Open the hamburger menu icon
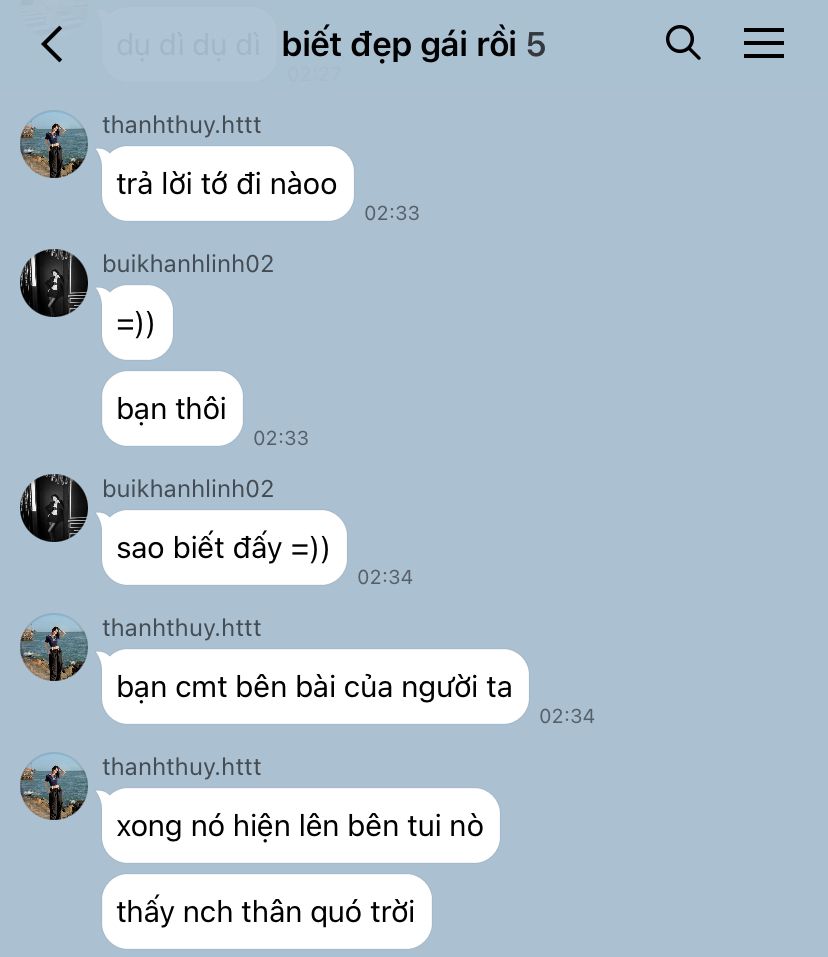Screen dimensions: 828x957 (763, 43)
